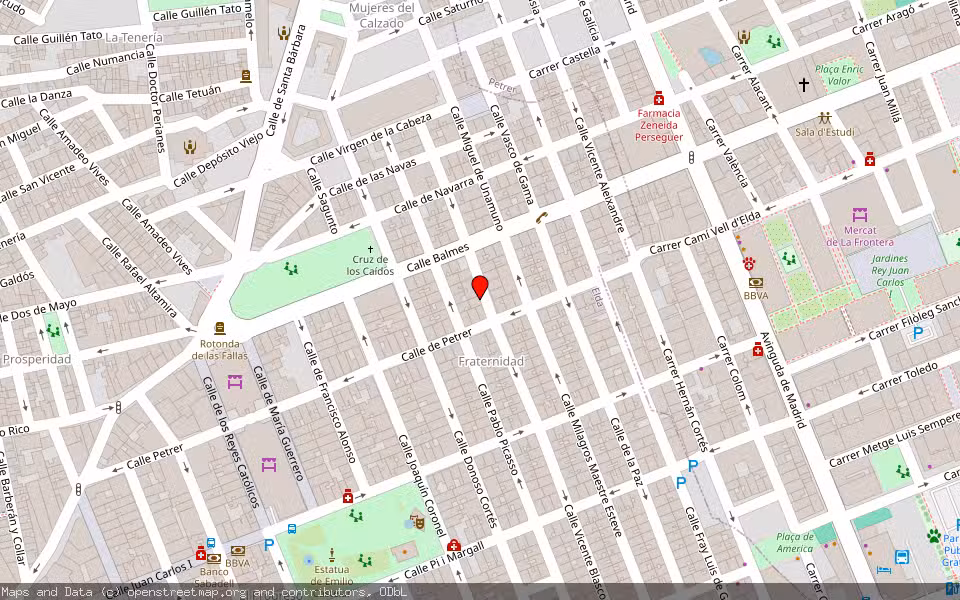Select the Calle Virgen de la Cabeza label
Viewport: 960px width, 600px height.
[370, 139]
